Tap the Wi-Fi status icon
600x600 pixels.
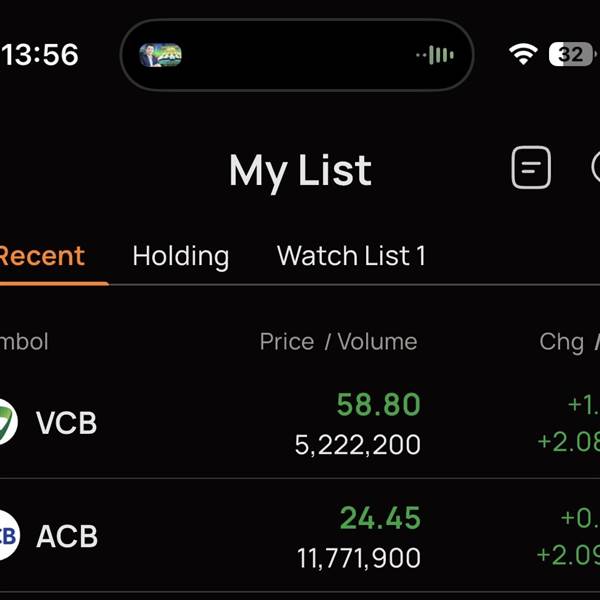click(x=522, y=54)
